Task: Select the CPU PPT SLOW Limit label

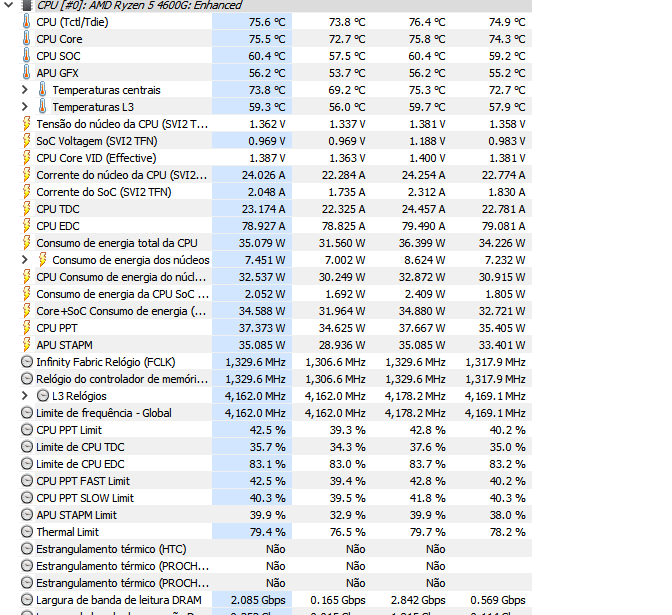Action: (x=85, y=498)
